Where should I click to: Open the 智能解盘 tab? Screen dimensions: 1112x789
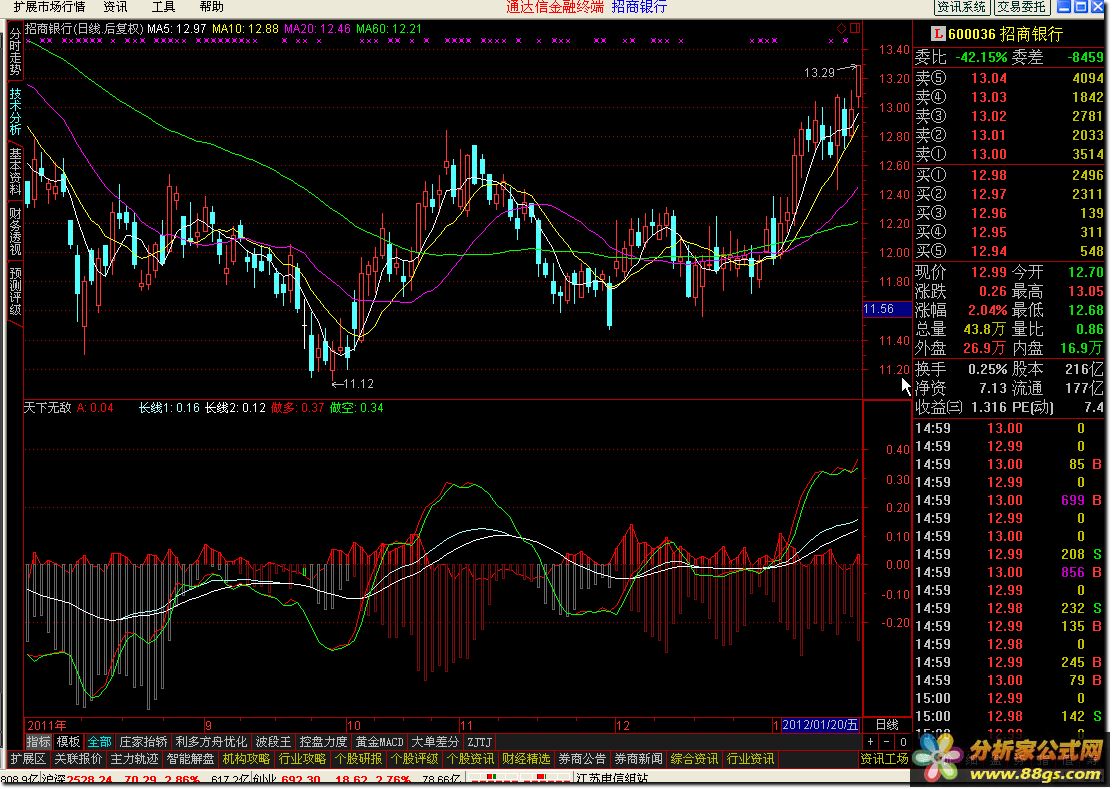coord(190,759)
